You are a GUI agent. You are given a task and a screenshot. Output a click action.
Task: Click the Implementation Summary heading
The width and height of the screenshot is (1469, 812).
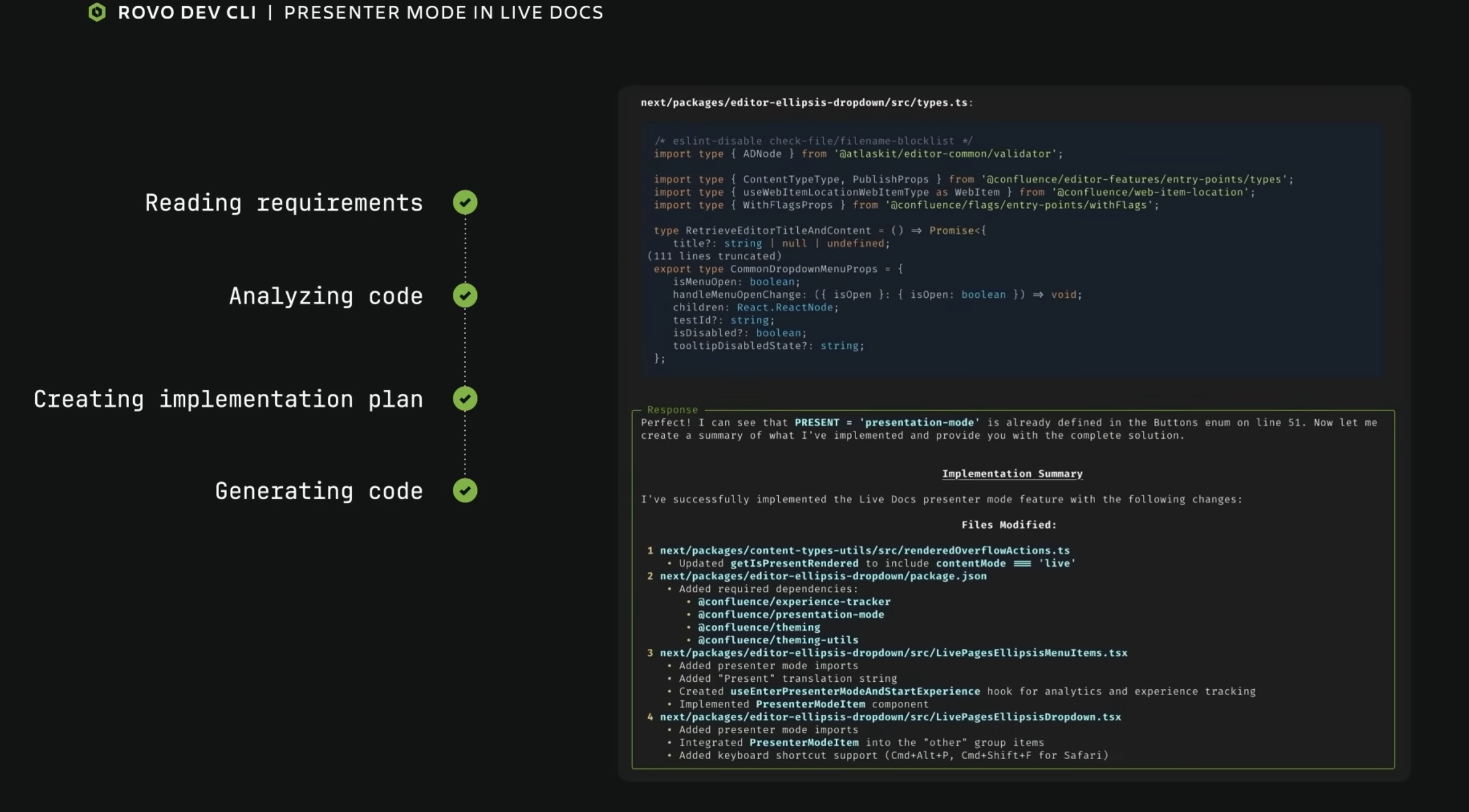1012,474
